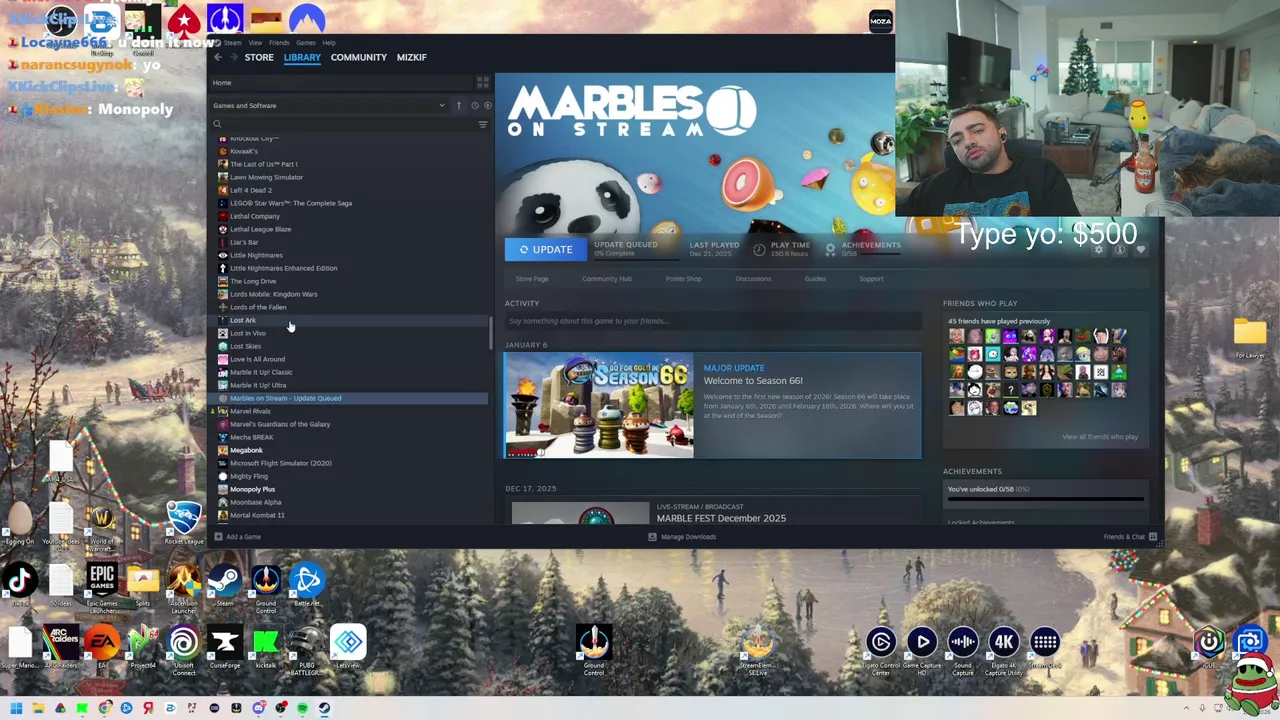Open the For Lawyer desktop folder
Screen dimensions: 1280x720
1250,337
